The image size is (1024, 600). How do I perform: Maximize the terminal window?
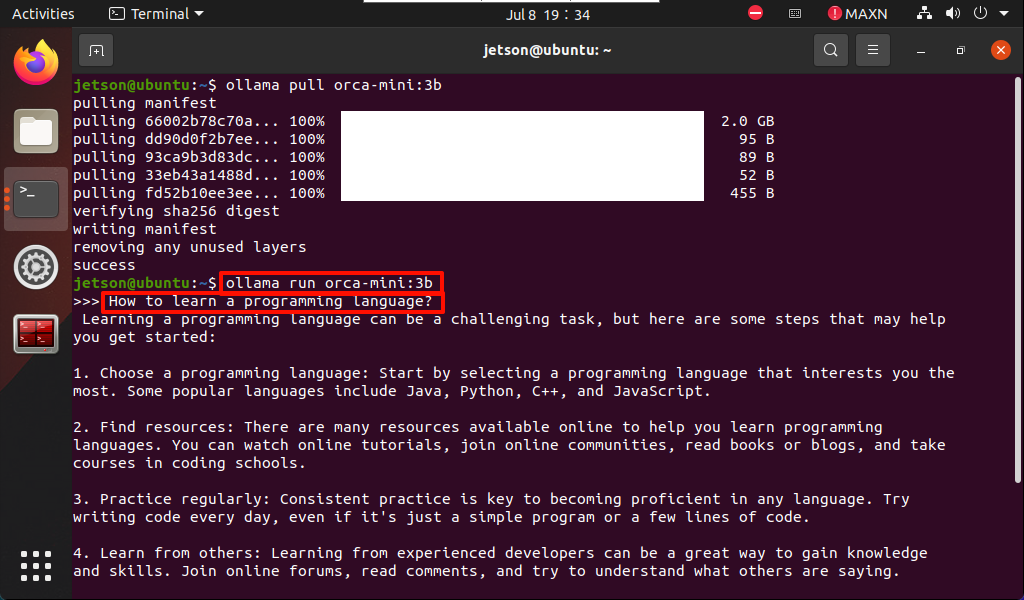960,50
